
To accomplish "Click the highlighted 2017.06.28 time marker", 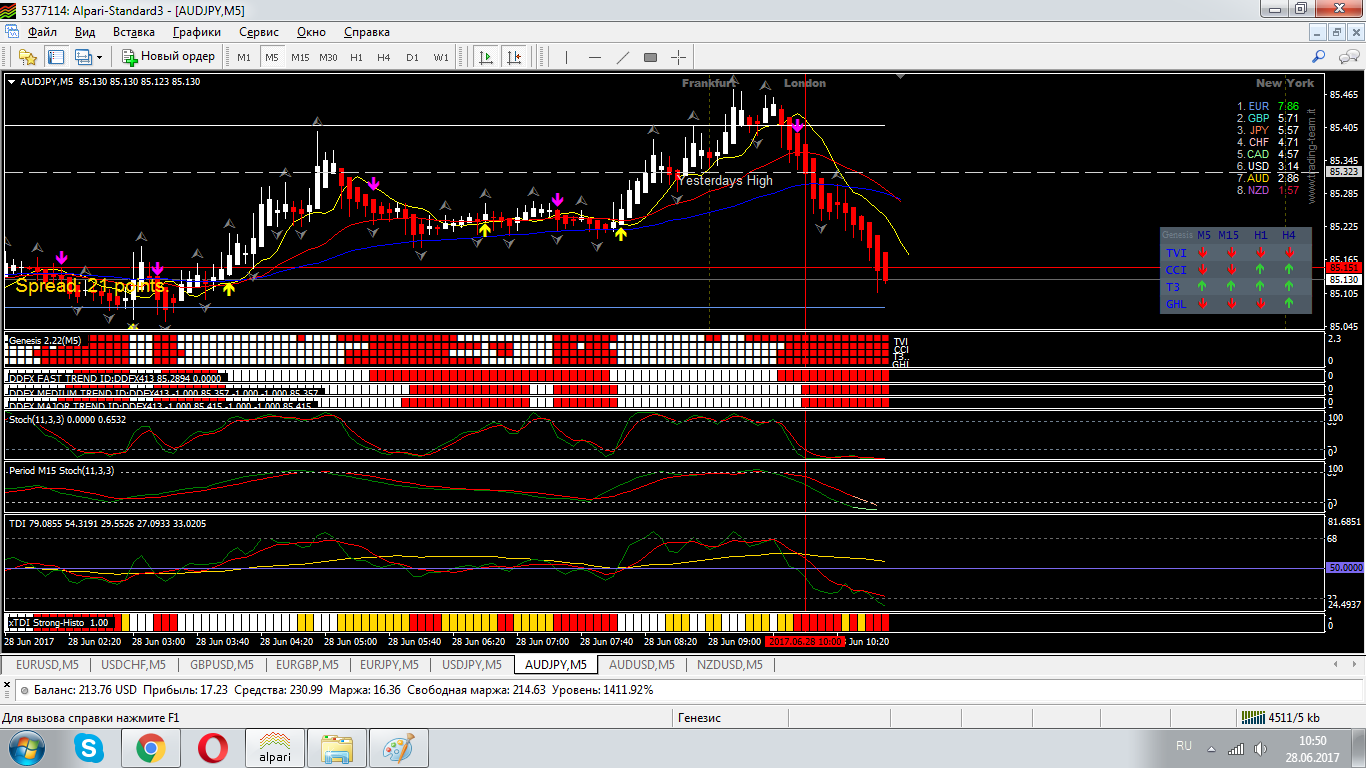I will tap(806, 641).
